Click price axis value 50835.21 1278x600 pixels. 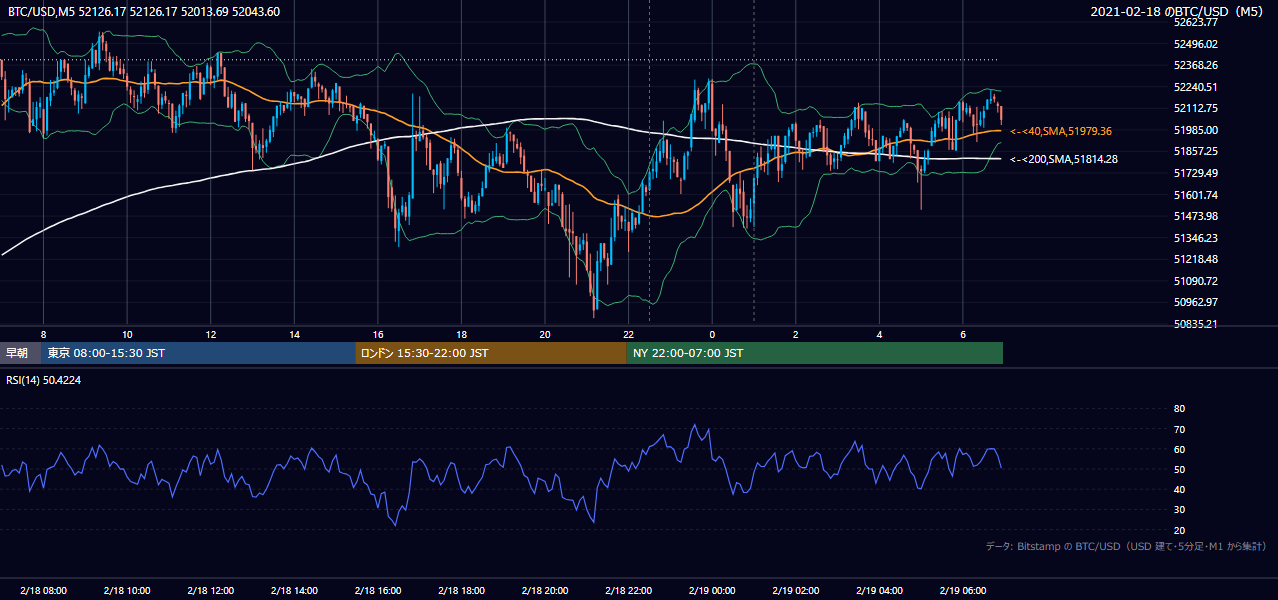1195,324
